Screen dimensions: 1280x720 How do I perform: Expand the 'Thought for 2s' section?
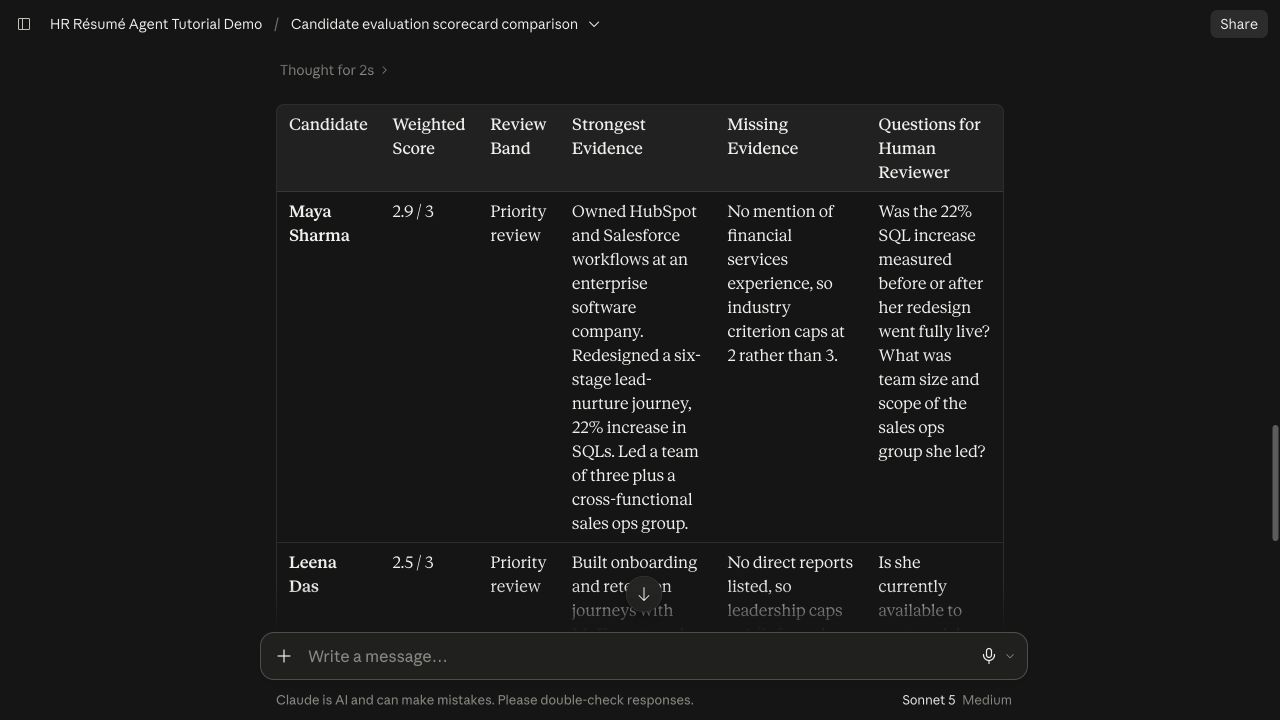(334, 70)
